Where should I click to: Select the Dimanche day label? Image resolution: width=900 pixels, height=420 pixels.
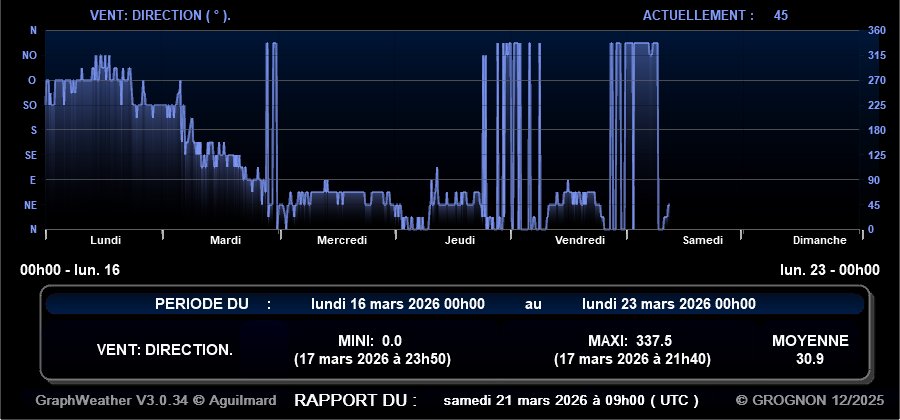(x=819, y=240)
